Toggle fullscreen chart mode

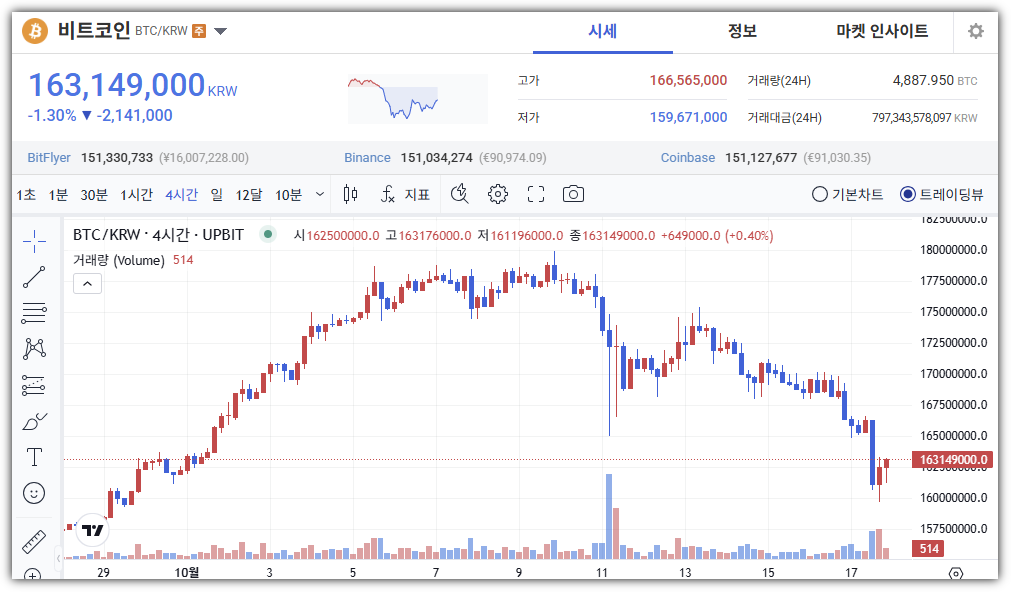tap(535, 194)
